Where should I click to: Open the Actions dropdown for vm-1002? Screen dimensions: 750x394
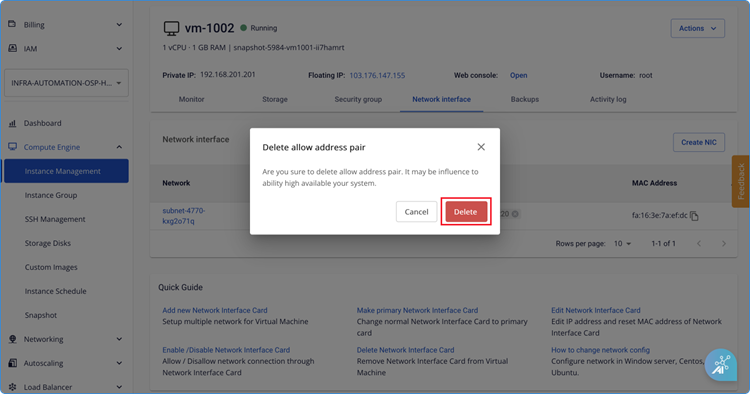click(697, 28)
